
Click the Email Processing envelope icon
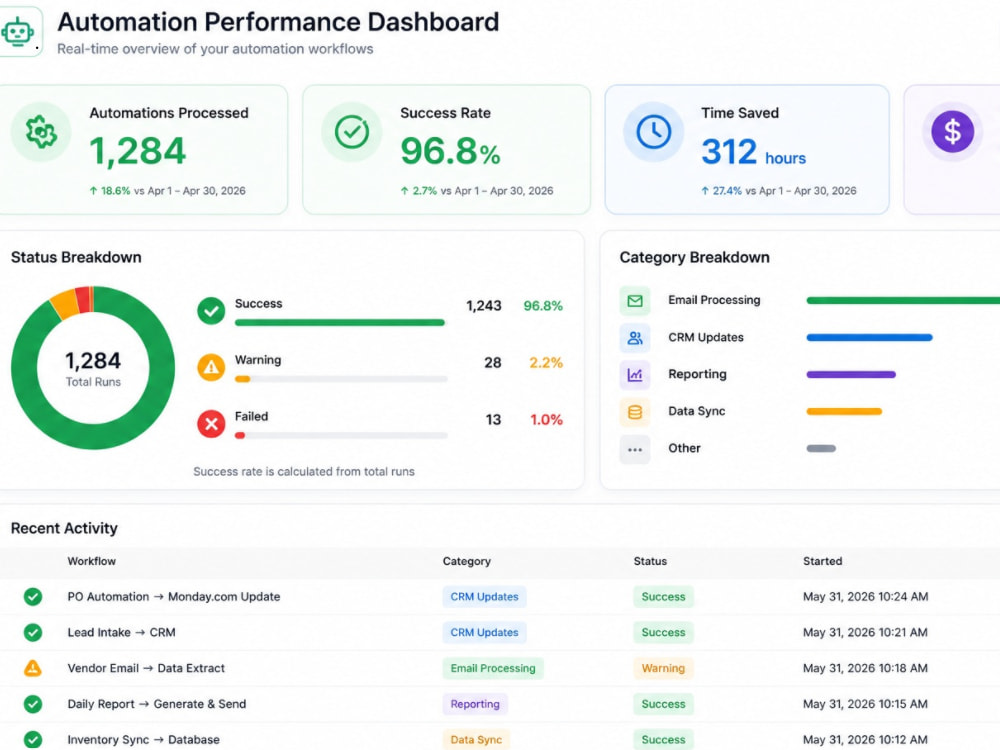(635, 301)
